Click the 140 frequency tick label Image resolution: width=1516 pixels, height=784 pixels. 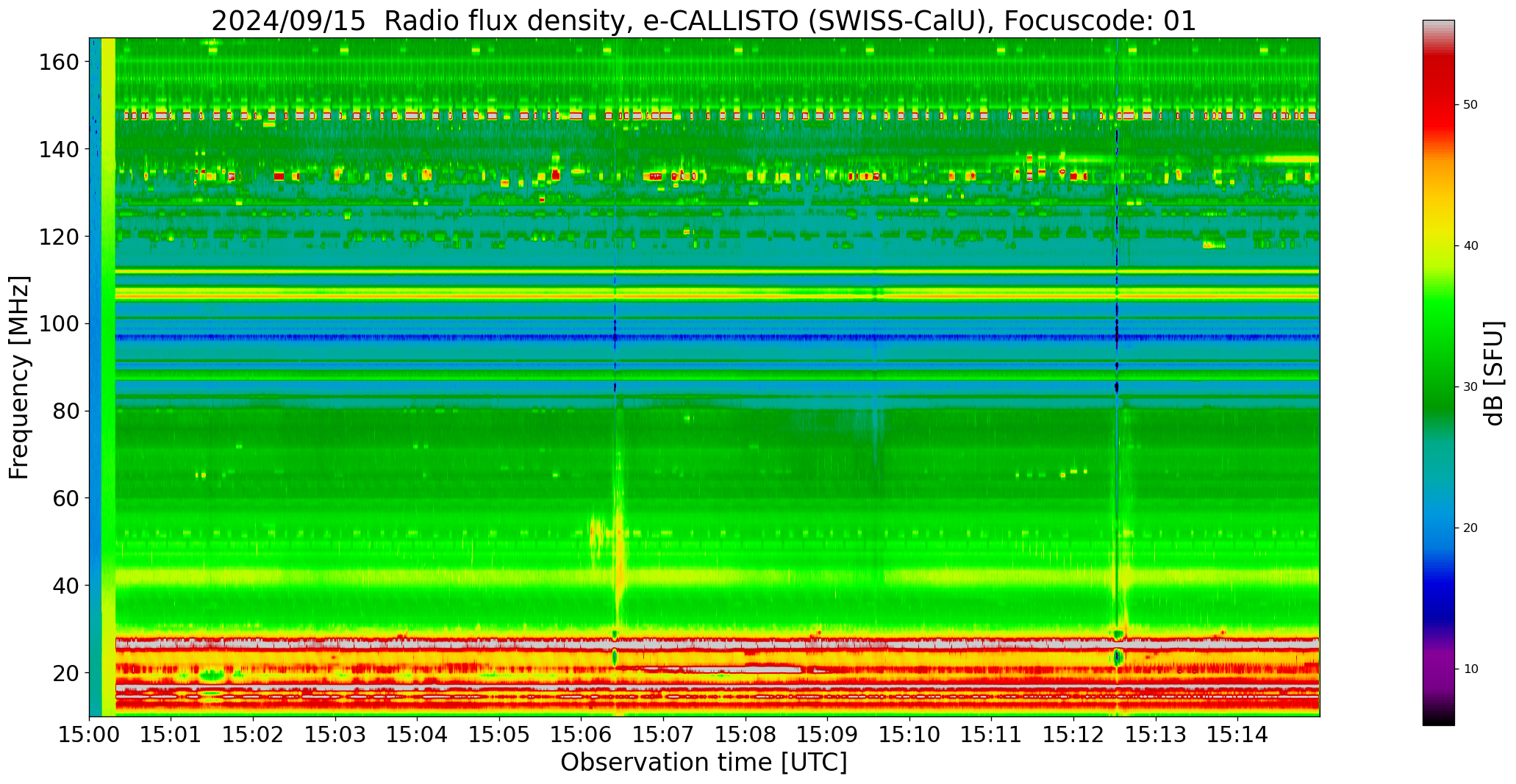pyautogui.click(x=58, y=149)
